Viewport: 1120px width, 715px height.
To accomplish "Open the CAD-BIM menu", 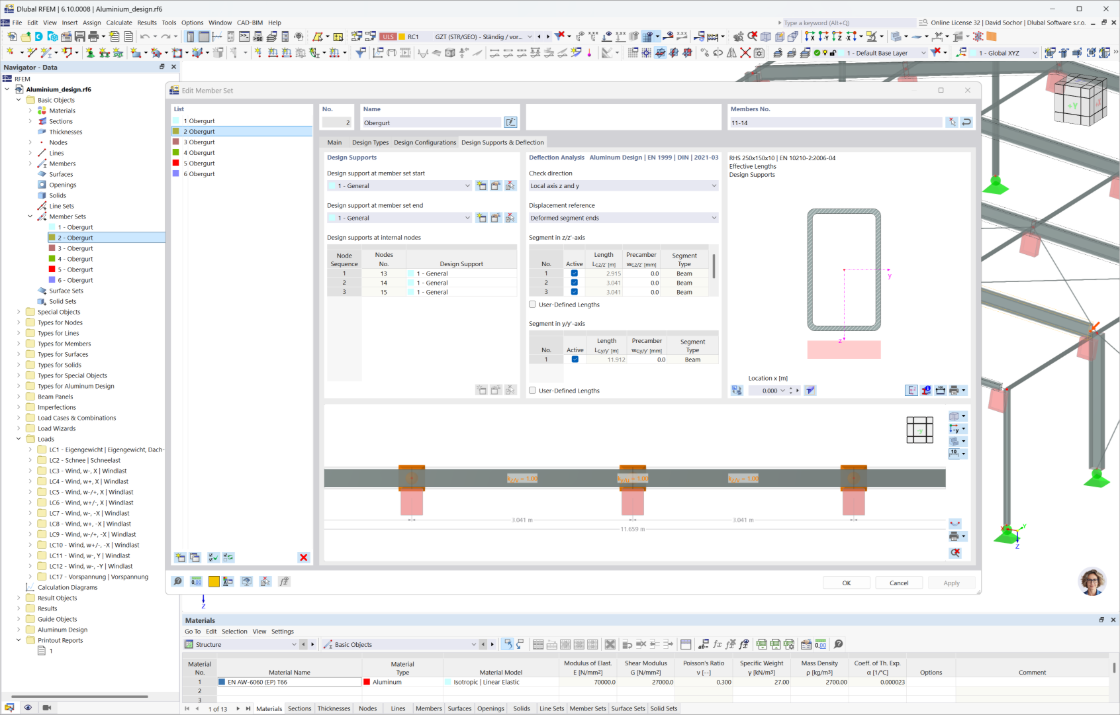I will [x=249, y=22].
